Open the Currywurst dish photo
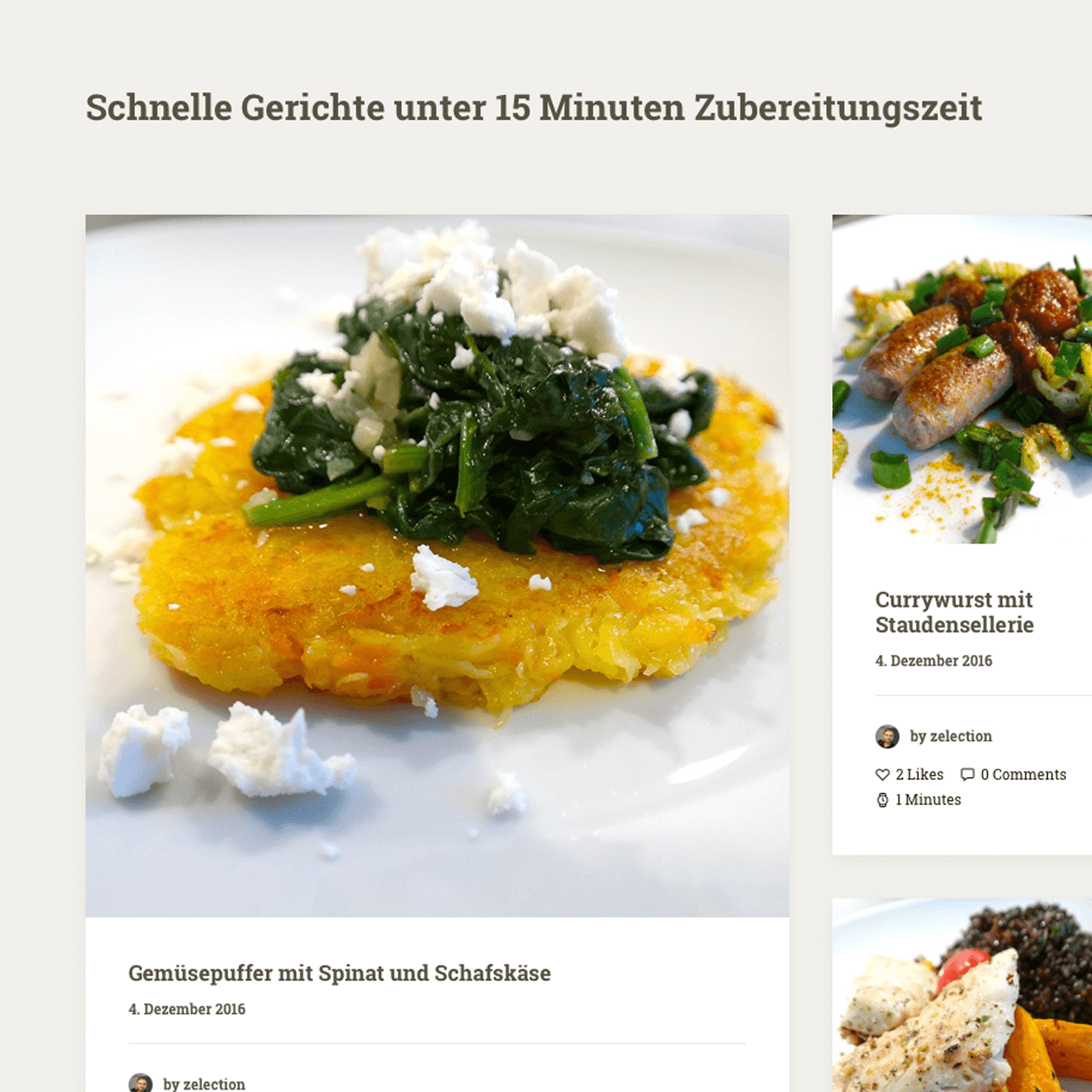 [962, 380]
